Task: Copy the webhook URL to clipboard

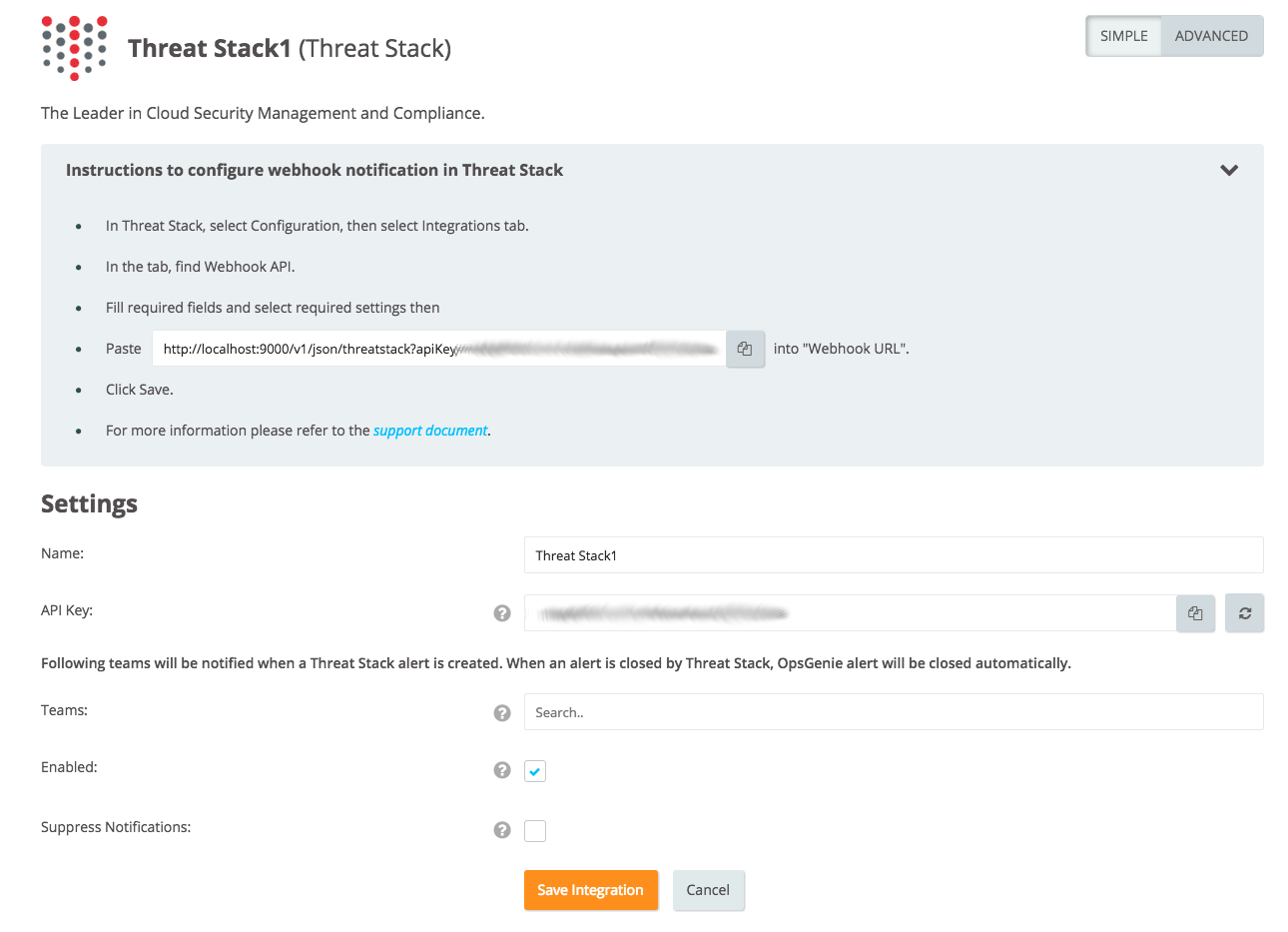Action: pos(745,349)
